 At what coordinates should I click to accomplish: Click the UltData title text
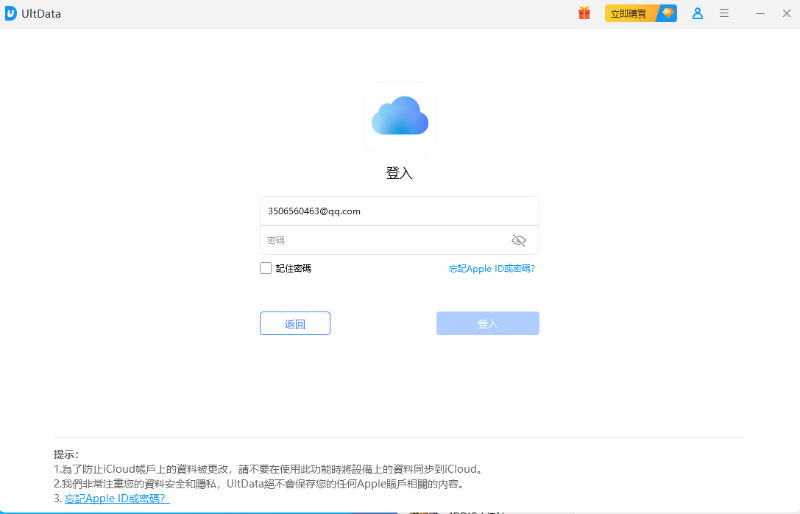[41, 13]
